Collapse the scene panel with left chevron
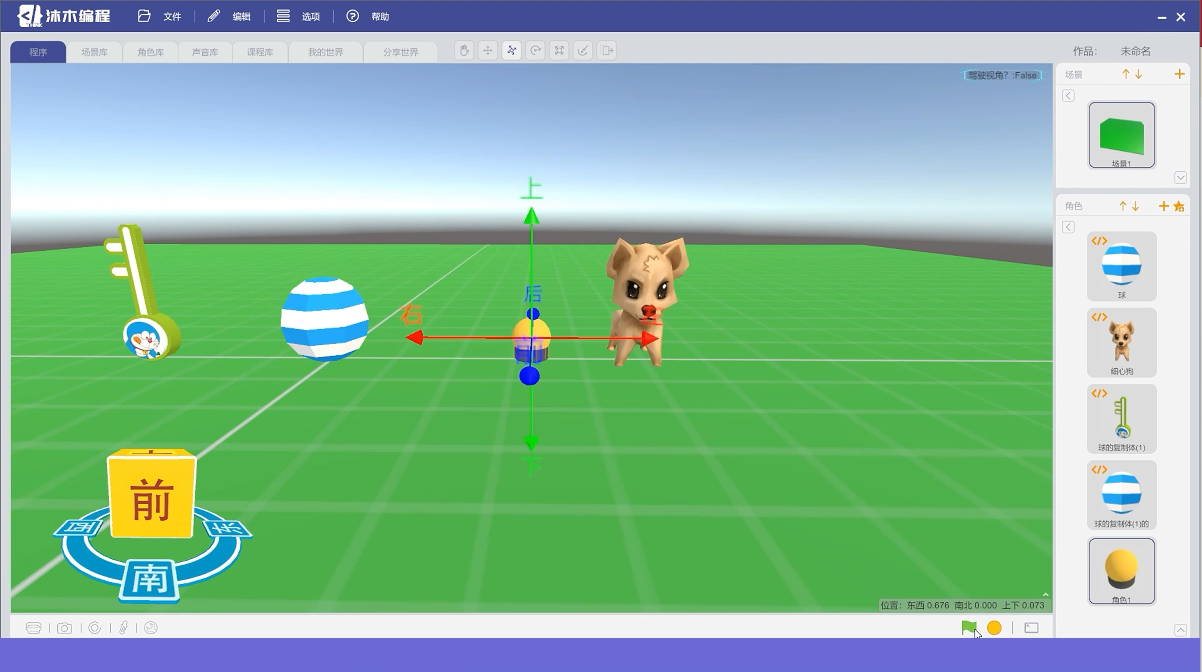Image resolution: width=1202 pixels, height=672 pixels. click(1068, 95)
